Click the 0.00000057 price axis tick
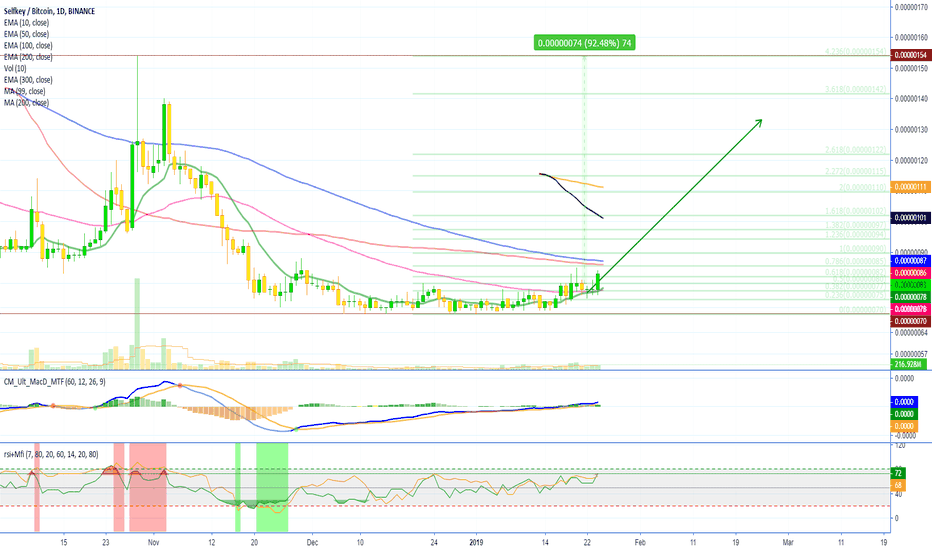932x550 pixels. coord(912,354)
